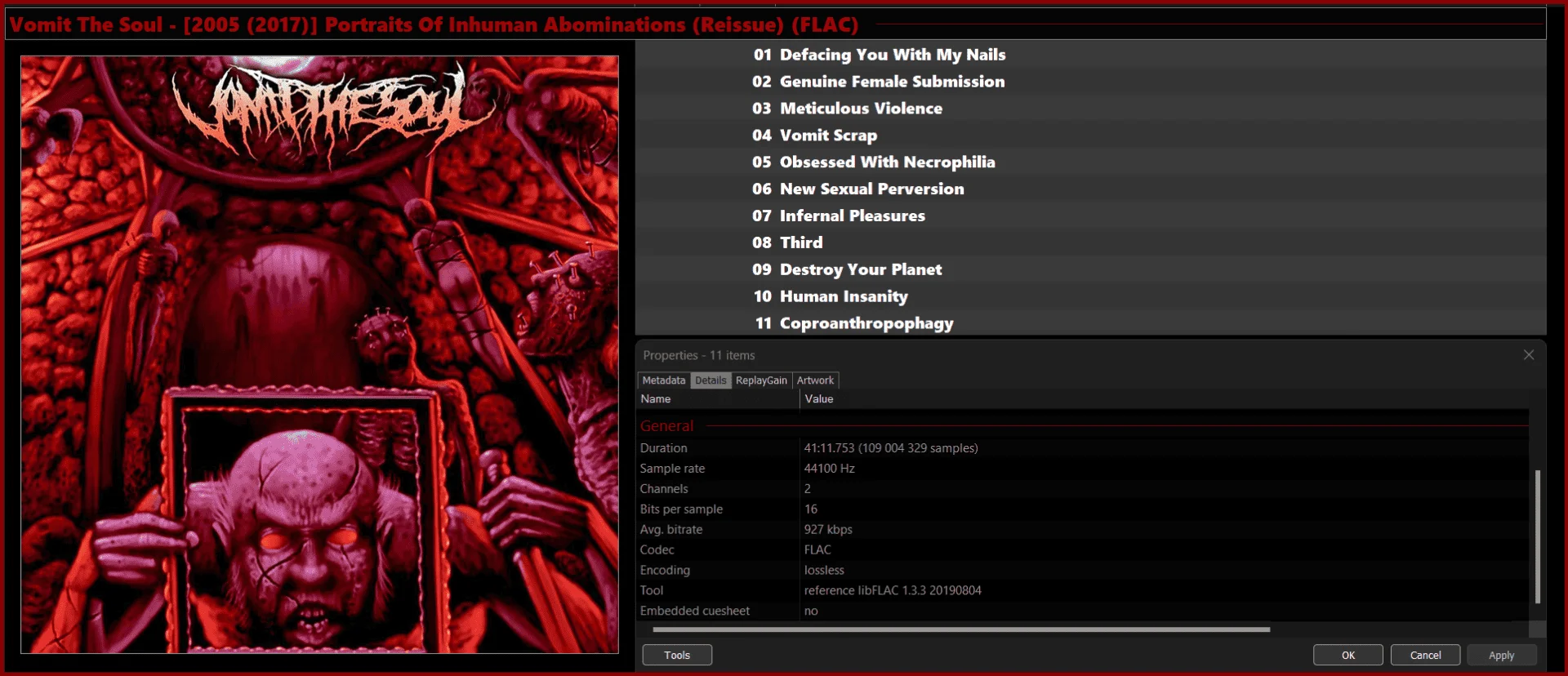This screenshot has width=1568, height=676.
Task: Select the Bits per sample row
Action: point(1083,509)
